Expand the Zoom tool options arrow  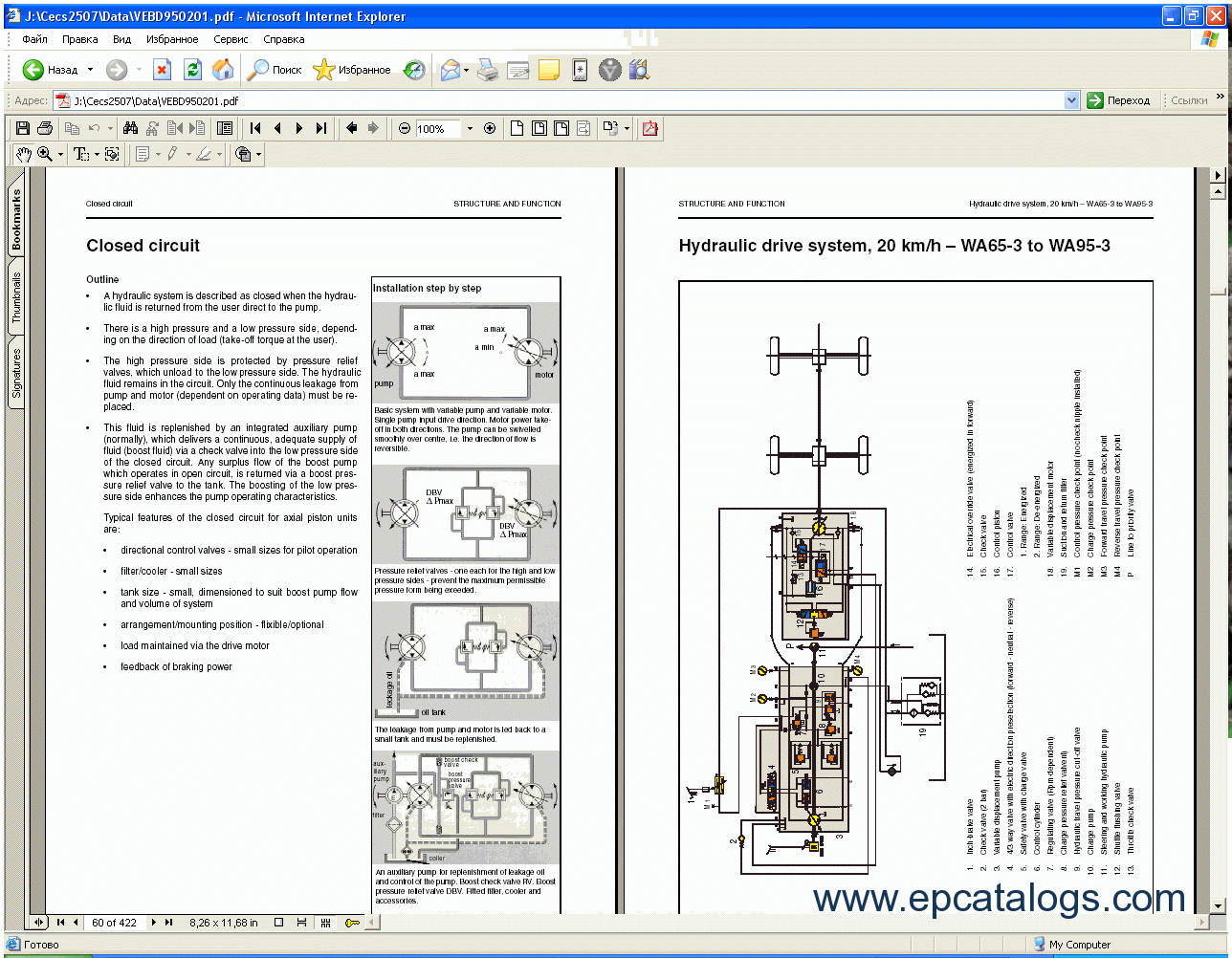coord(61,154)
